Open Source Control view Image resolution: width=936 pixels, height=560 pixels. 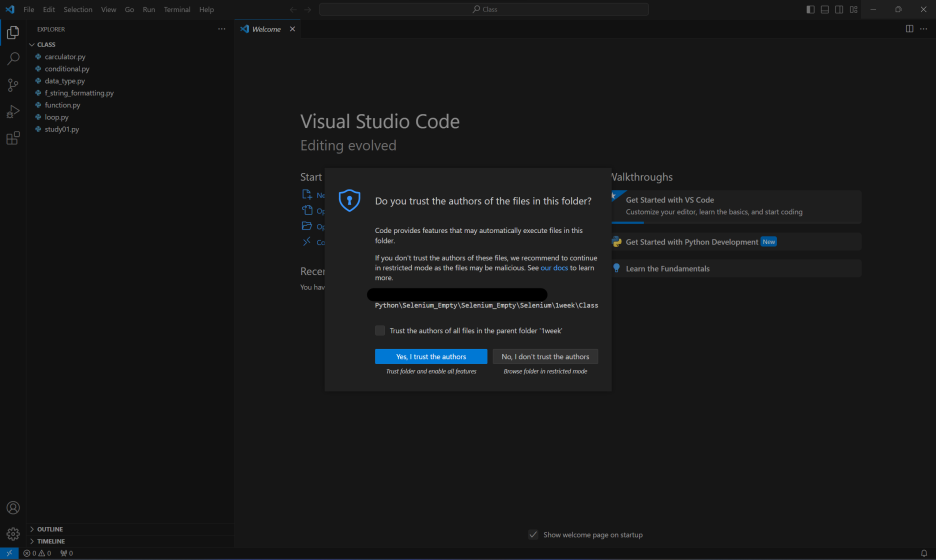click(x=13, y=85)
